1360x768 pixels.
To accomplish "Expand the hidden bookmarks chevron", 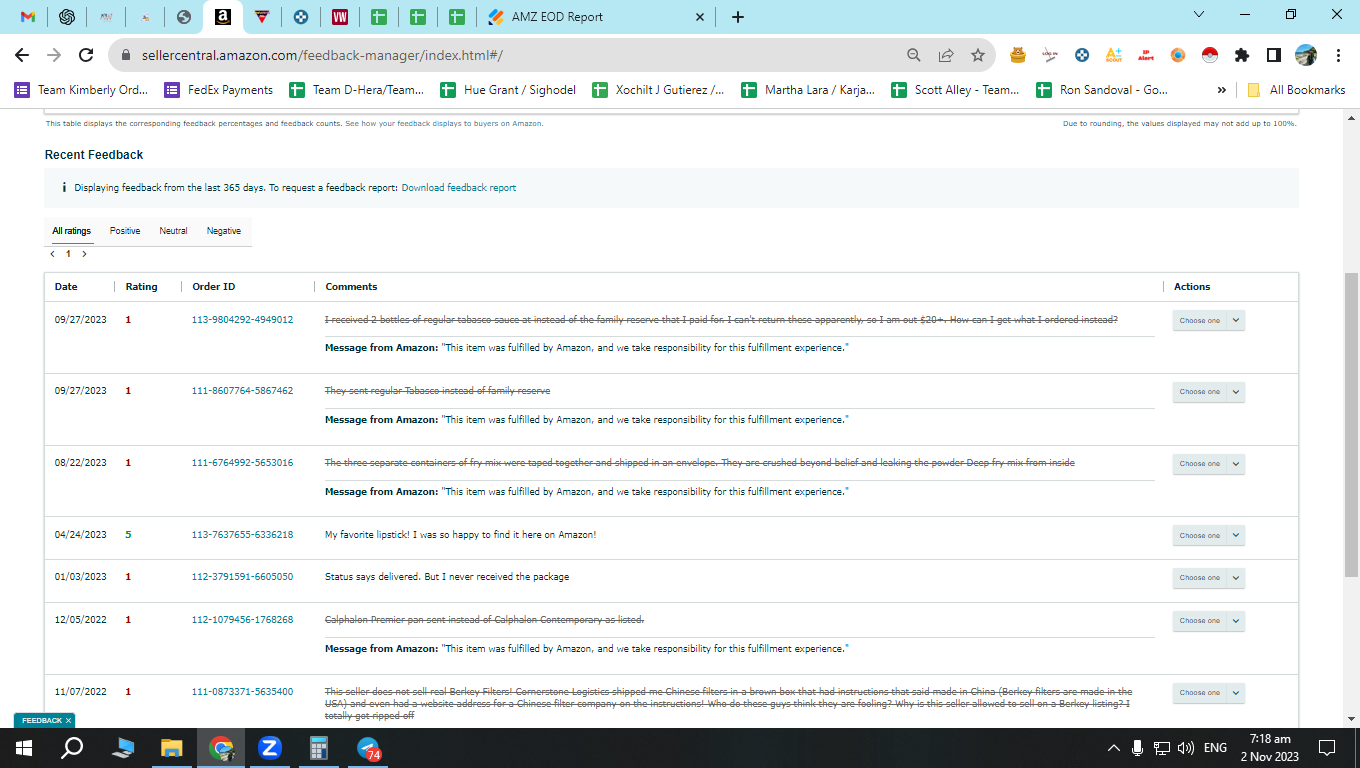I will pos(1221,90).
